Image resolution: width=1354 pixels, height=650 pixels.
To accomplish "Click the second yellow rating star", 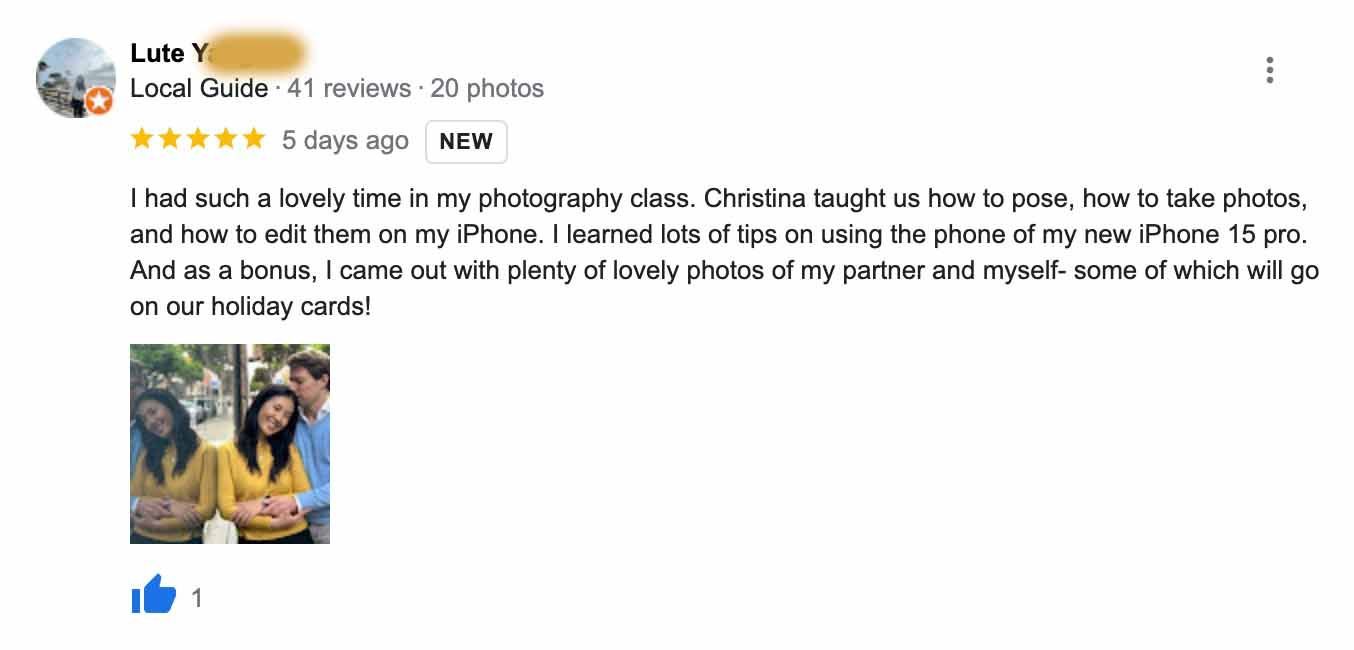I will [x=170, y=139].
